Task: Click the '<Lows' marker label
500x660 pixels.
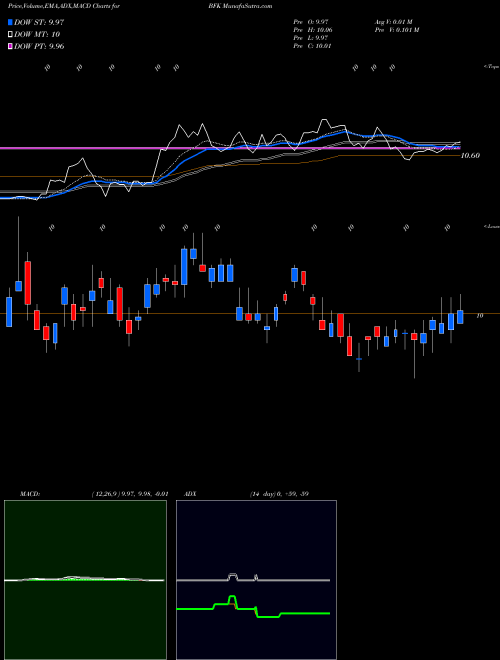Action: [491, 226]
